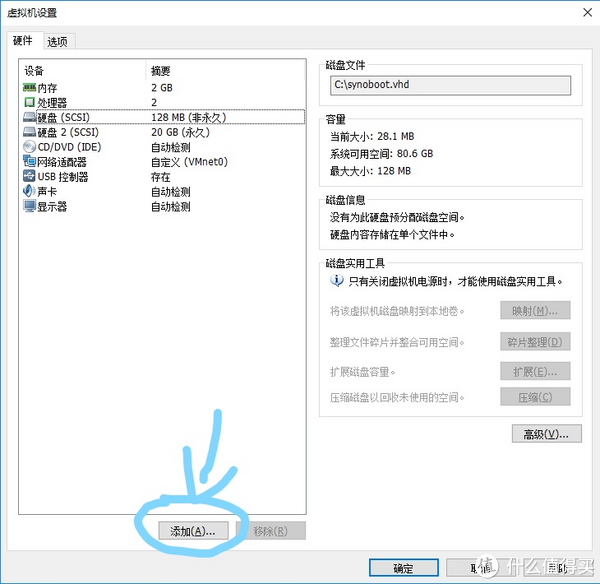Click the CD/DVD (IDE) disc icon
Viewport: 600px width, 584px height.
point(29,147)
